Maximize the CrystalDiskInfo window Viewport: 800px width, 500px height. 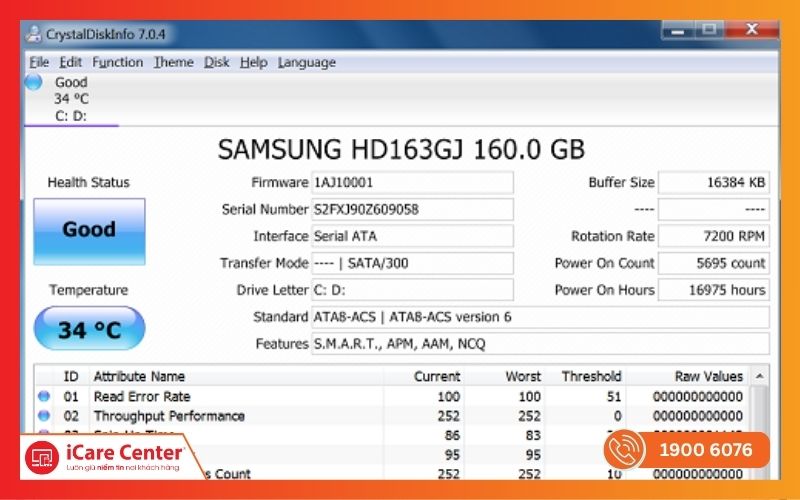coord(709,30)
